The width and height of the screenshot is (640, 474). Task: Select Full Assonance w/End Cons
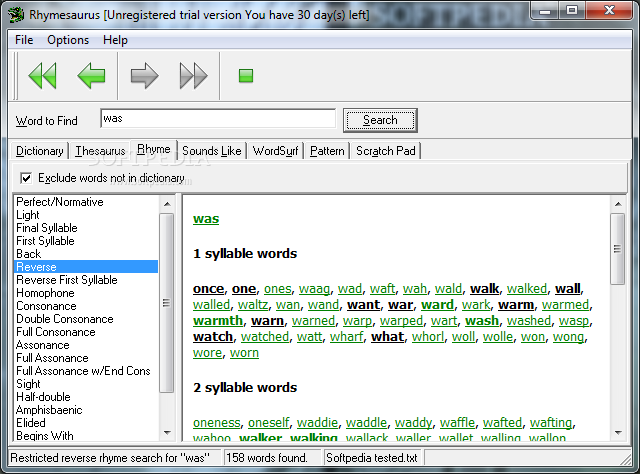coord(86,371)
